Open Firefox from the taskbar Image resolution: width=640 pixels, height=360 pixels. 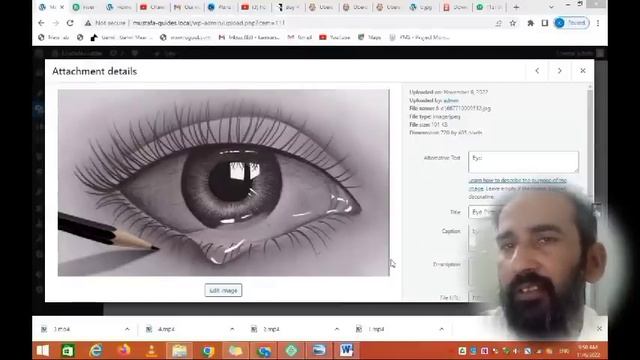tap(124, 350)
